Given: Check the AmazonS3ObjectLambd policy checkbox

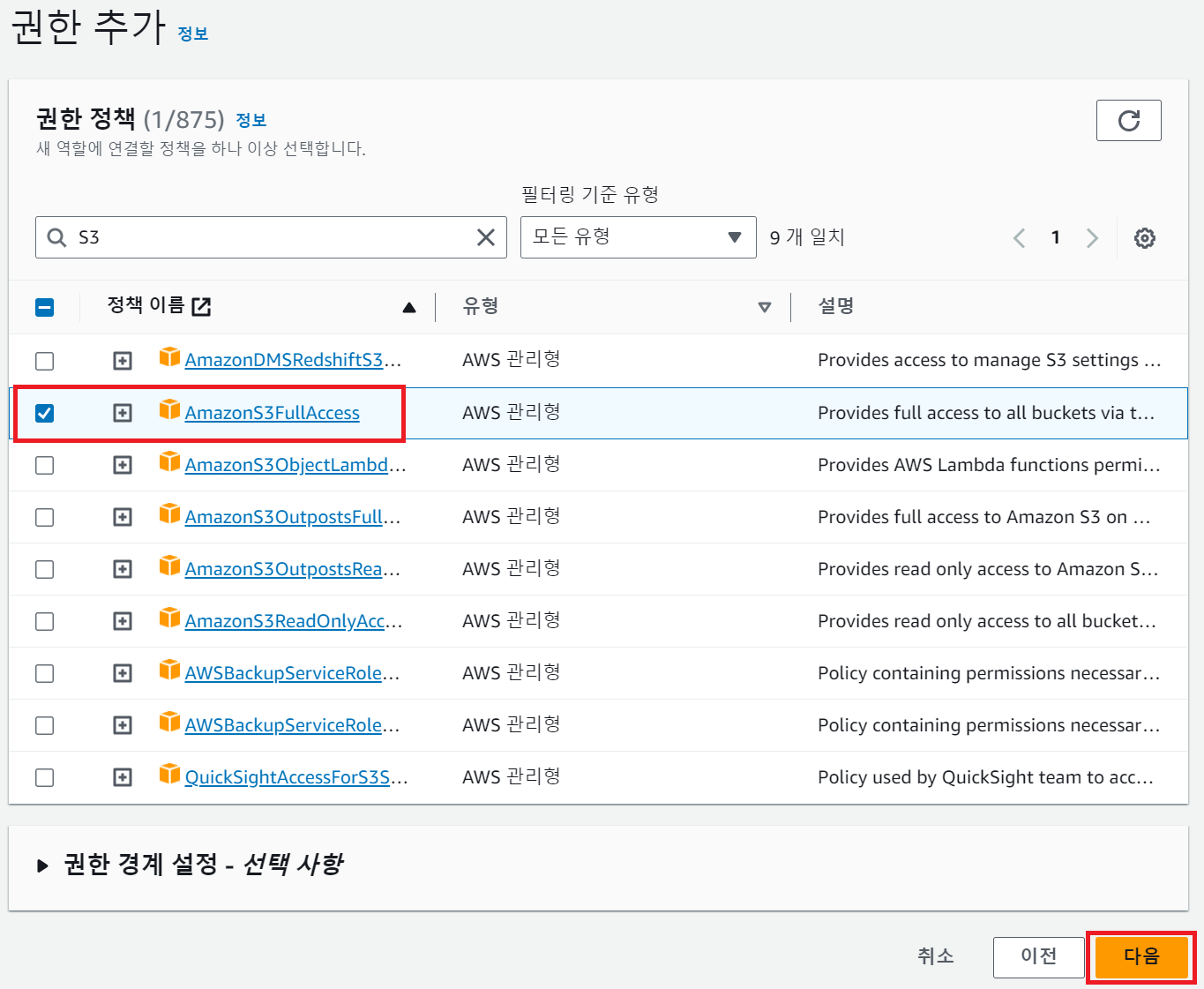Looking at the screenshot, I should coord(44,465).
